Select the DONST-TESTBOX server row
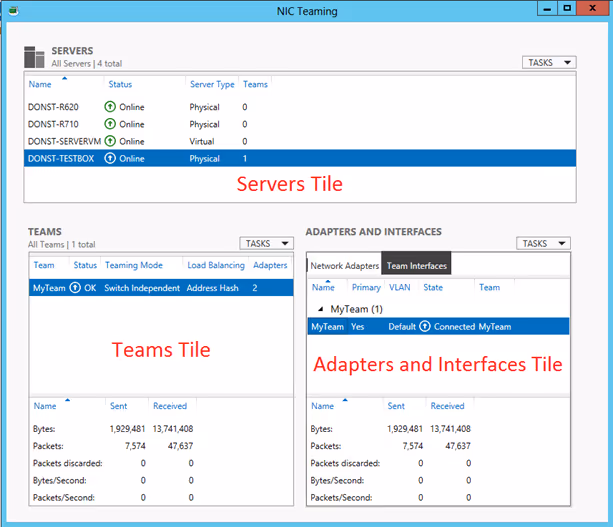 click(x=300, y=158)
